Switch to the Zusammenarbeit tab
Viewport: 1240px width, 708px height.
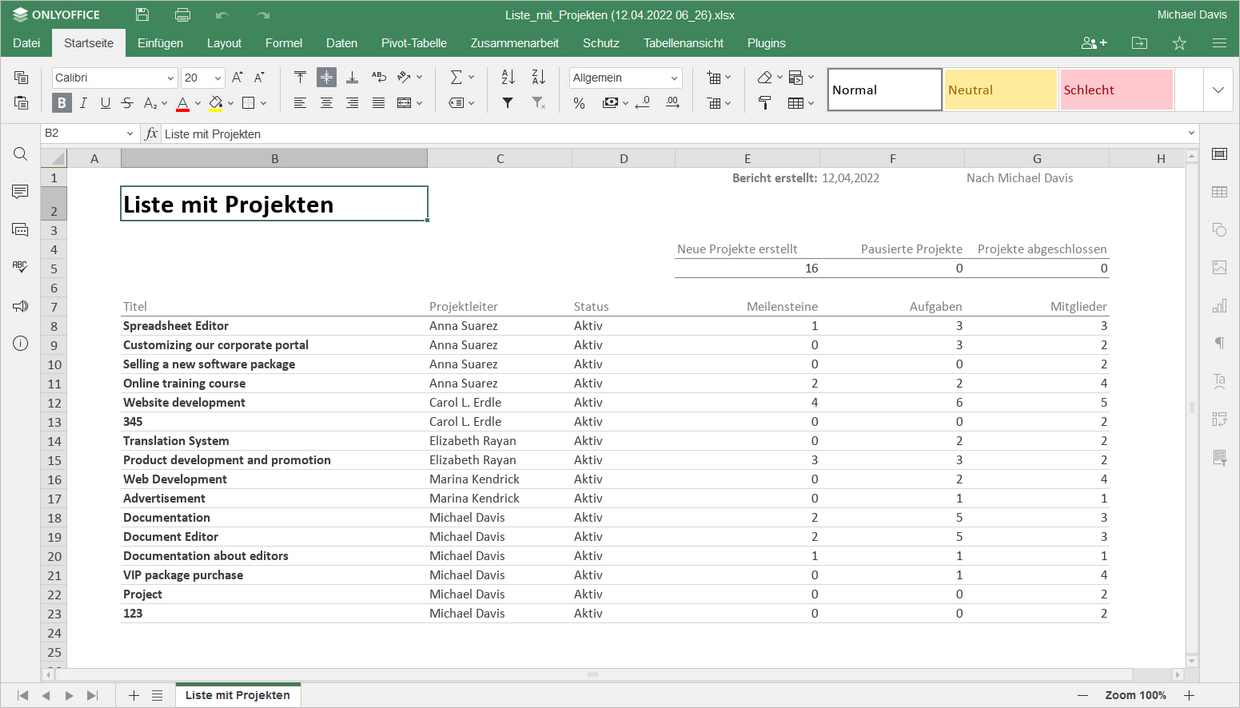[x=514, y=43]
